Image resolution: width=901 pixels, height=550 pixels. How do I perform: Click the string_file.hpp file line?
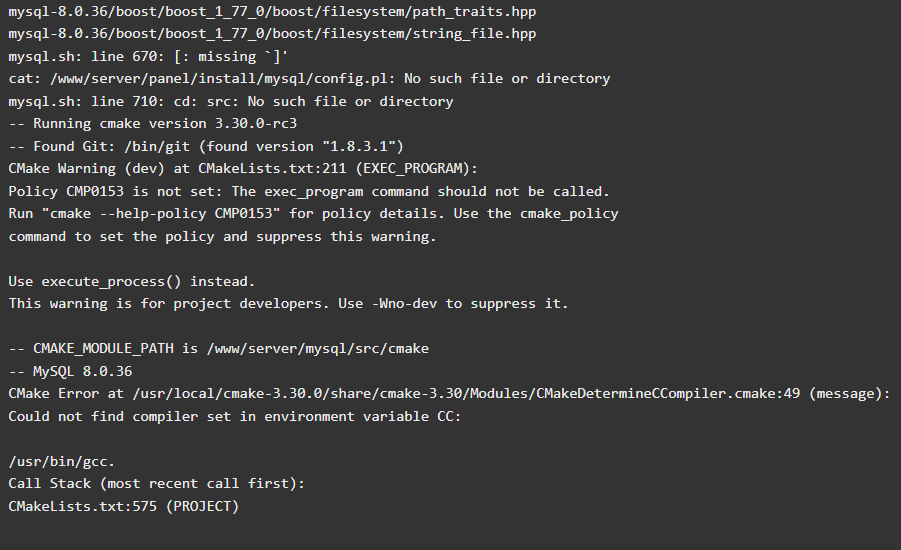point(272,34)
